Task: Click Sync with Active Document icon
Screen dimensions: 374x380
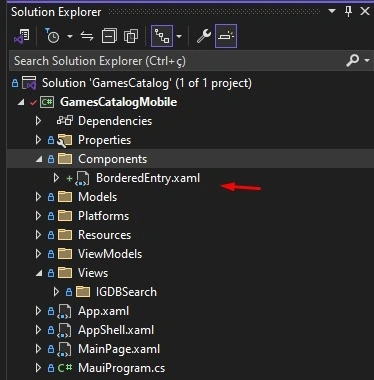Action: click(87, 36)
